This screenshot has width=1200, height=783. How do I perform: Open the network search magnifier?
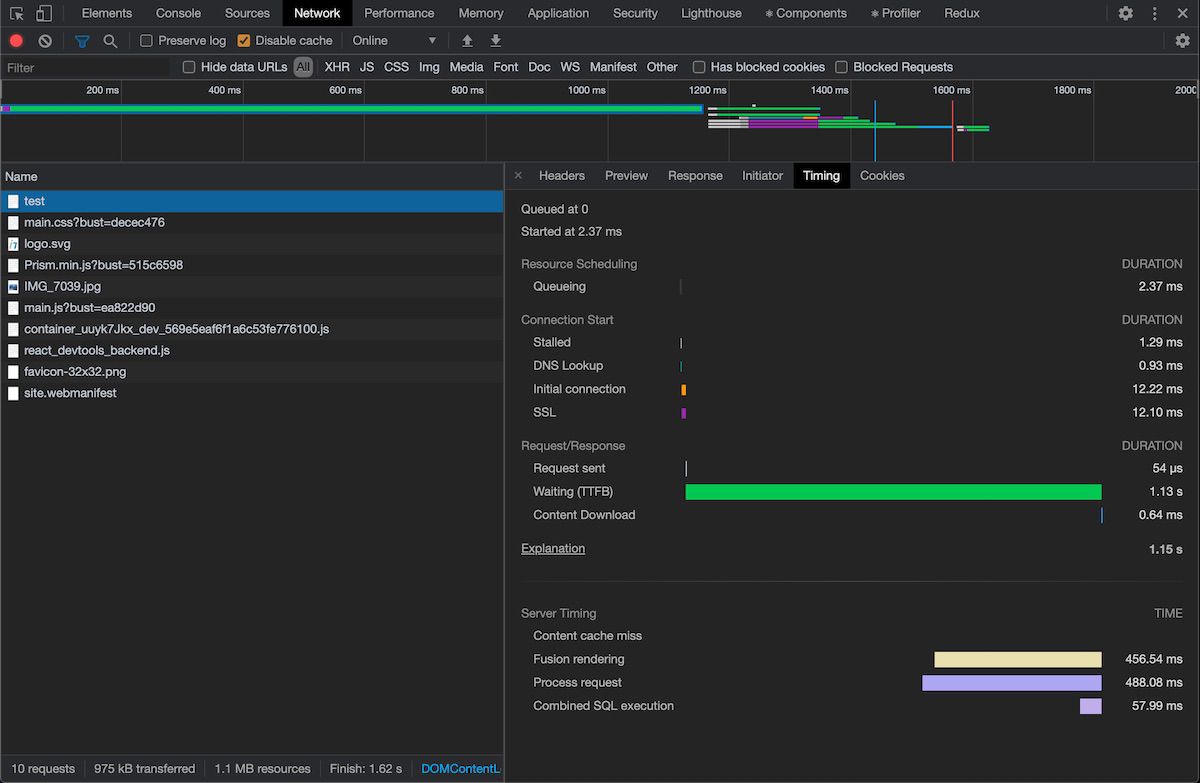click(110, 41)
